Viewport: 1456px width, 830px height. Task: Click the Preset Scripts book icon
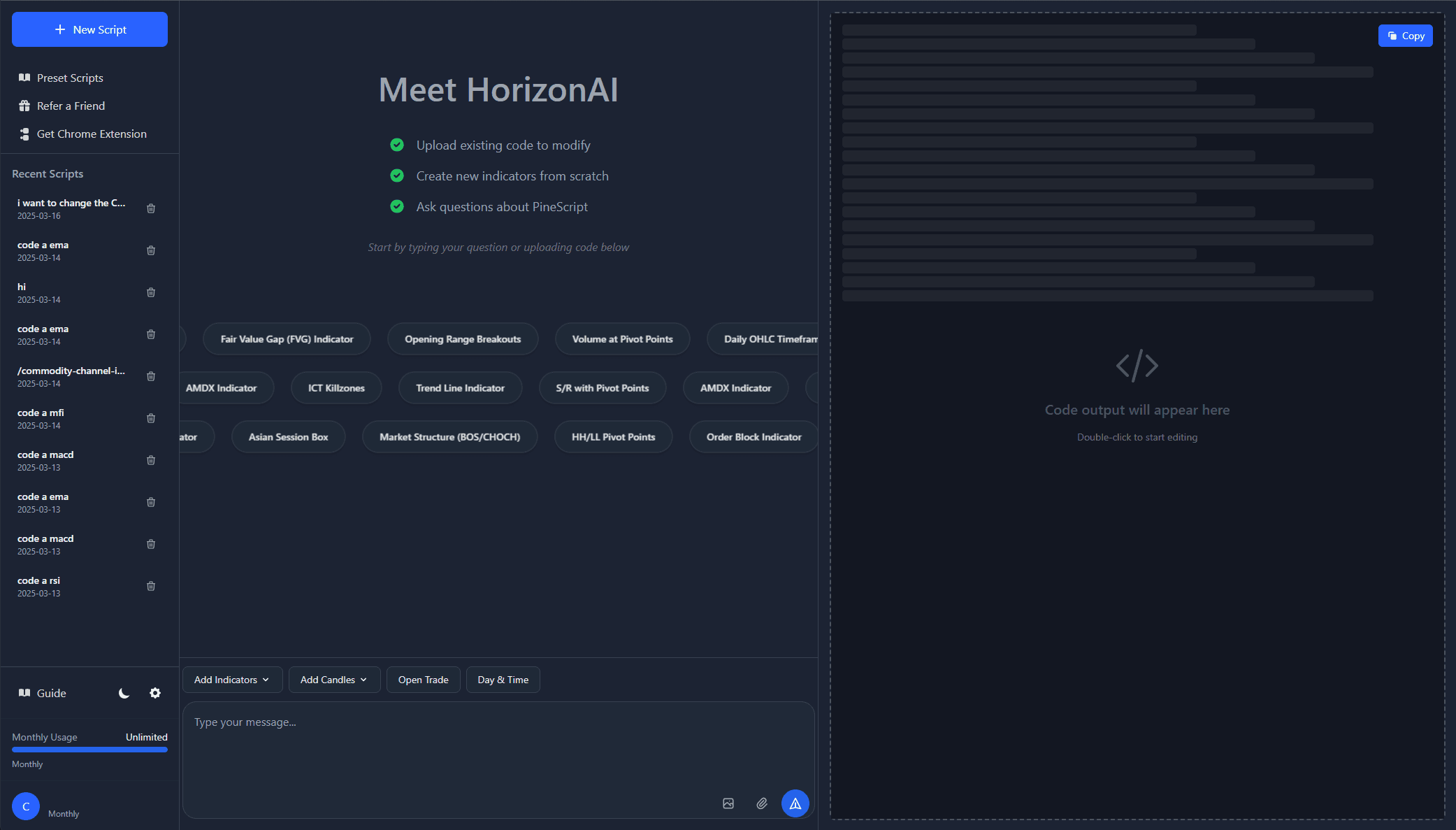click(24, 78)
